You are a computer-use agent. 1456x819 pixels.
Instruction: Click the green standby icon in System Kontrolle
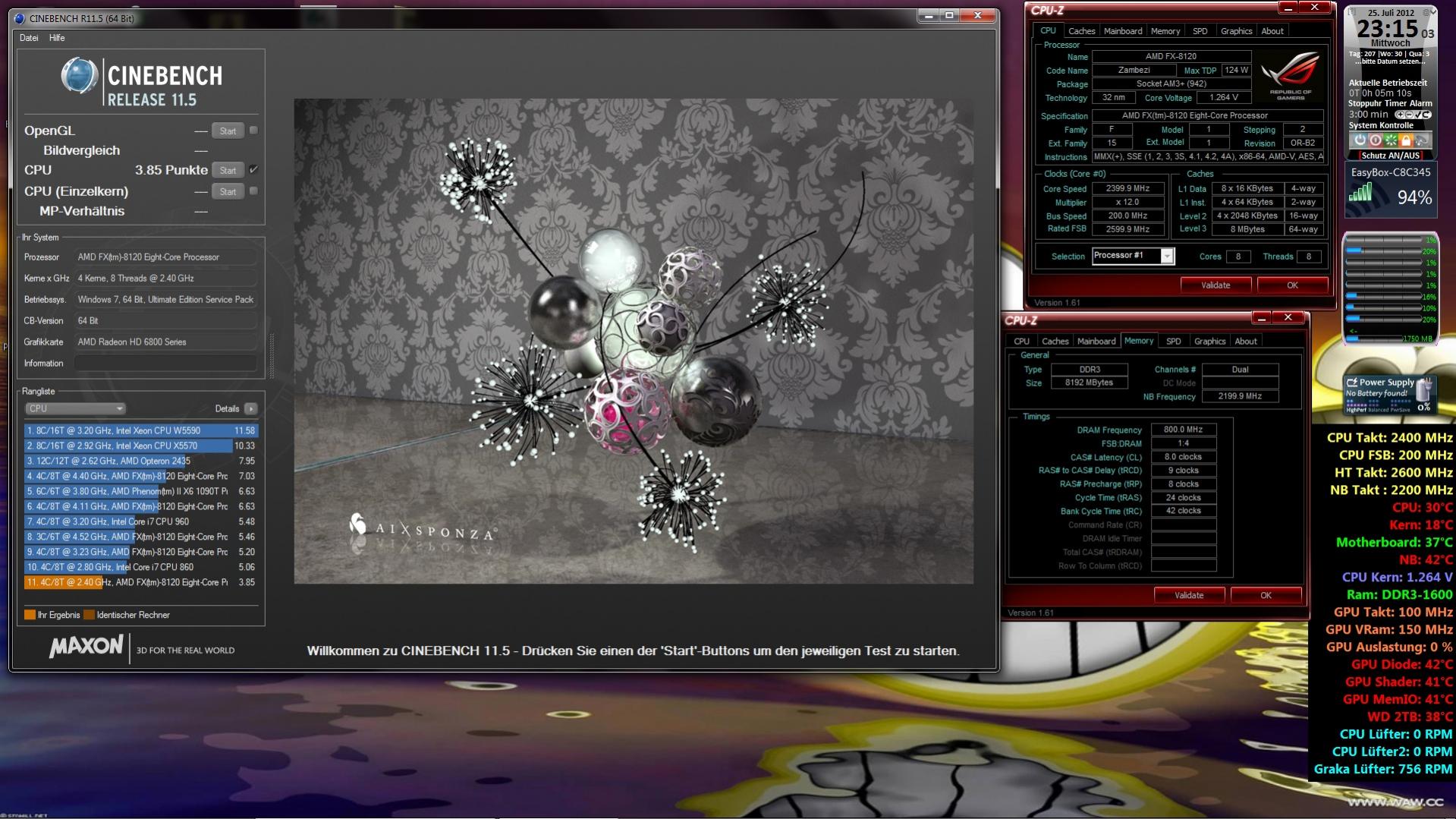1390,140
